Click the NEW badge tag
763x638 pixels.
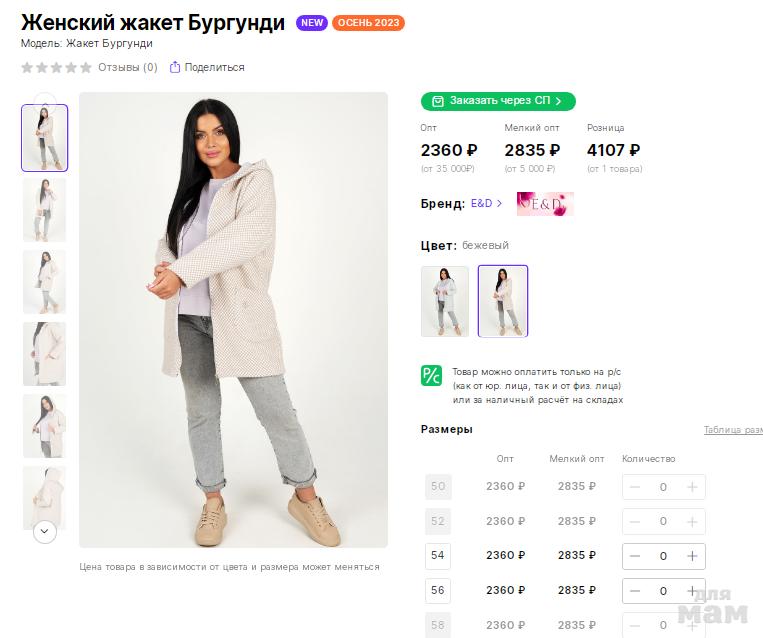312,23
